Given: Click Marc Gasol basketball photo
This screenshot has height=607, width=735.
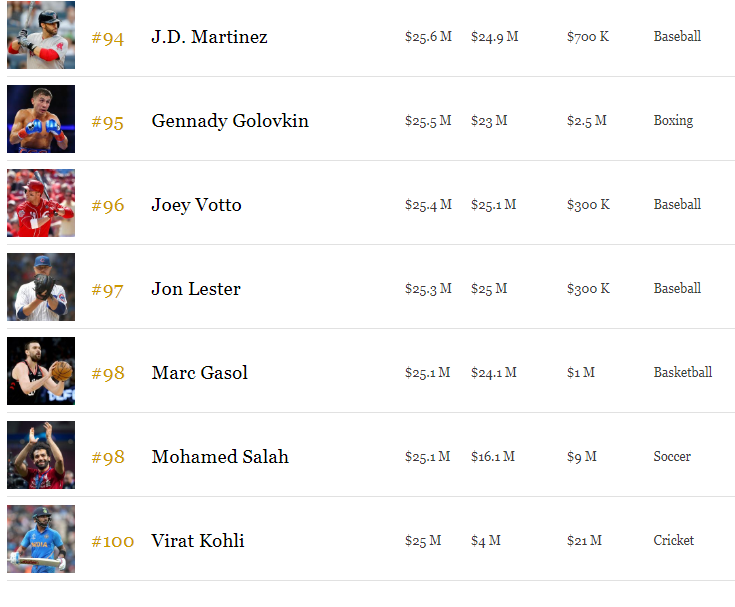Looking at the screenshot, I should point(41,371).
